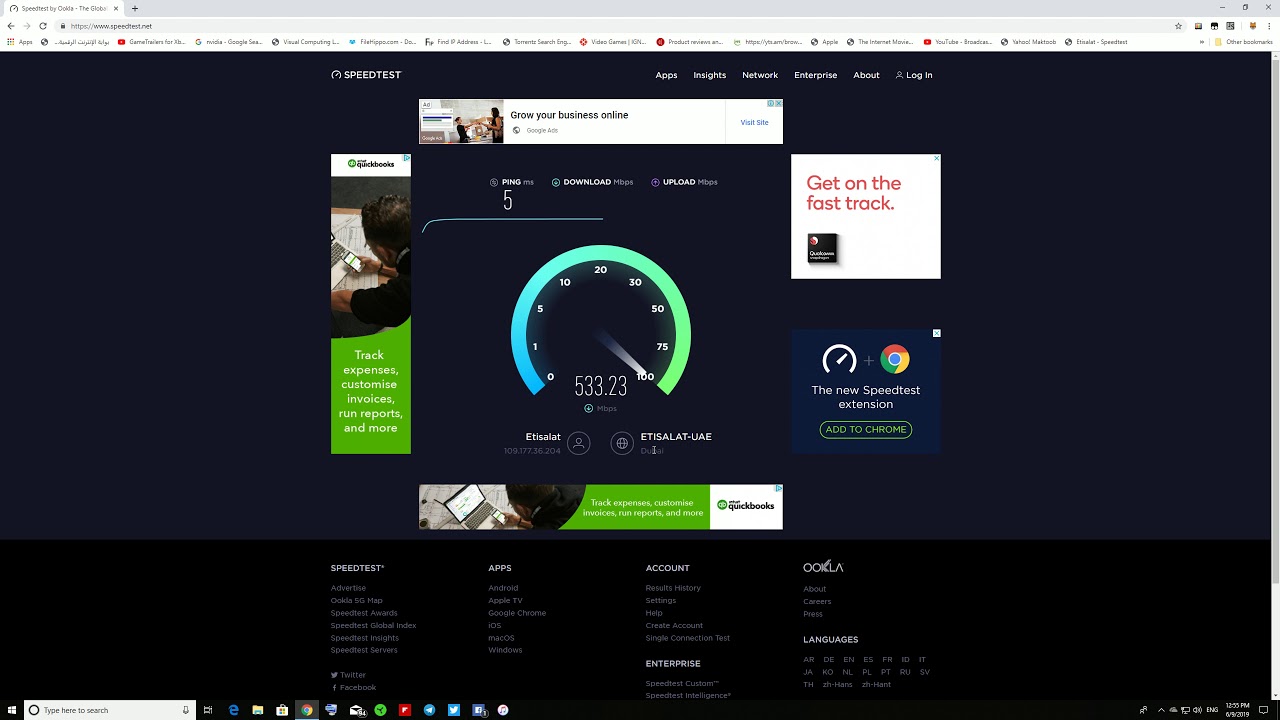Screen dimensions: 1280x720
Task: Open the Other bookmarks folder
Action: point(1243,42)
